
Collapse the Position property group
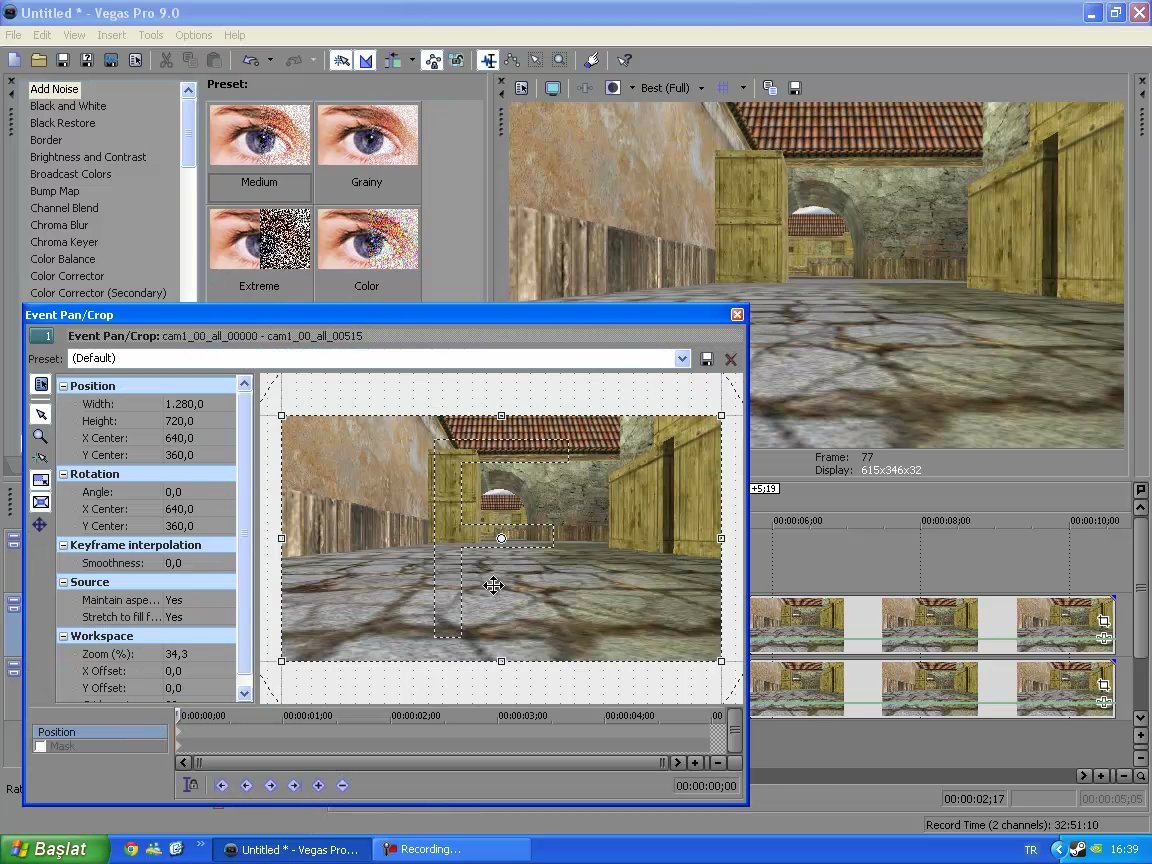click(x=63, y=386)
